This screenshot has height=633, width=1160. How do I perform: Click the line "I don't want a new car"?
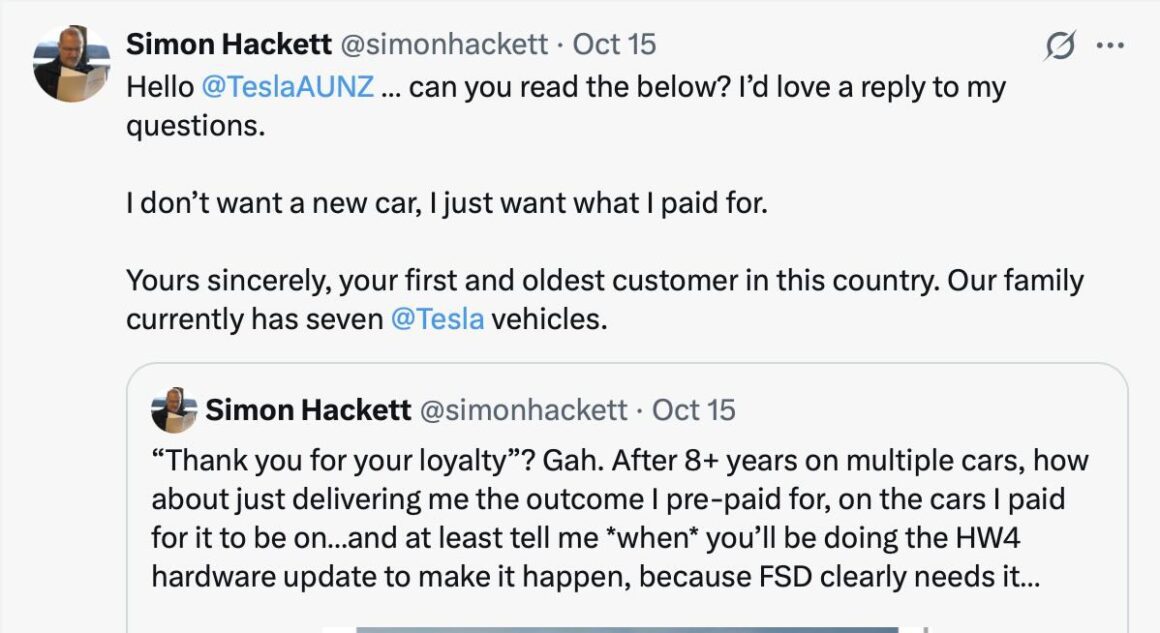pyautogui.click(x=446, y=203)
